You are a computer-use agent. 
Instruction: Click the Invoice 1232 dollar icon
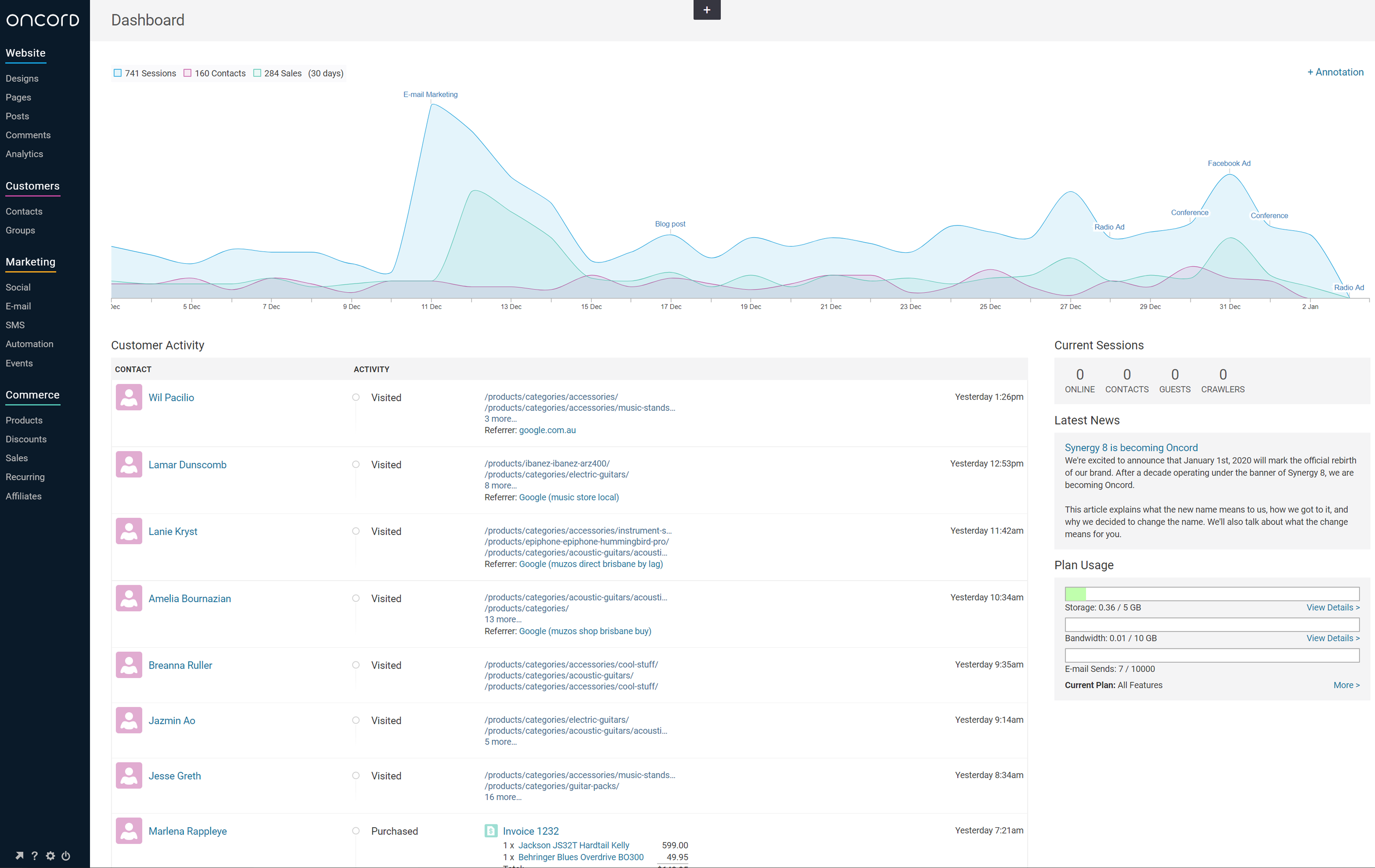click(491, 831)
